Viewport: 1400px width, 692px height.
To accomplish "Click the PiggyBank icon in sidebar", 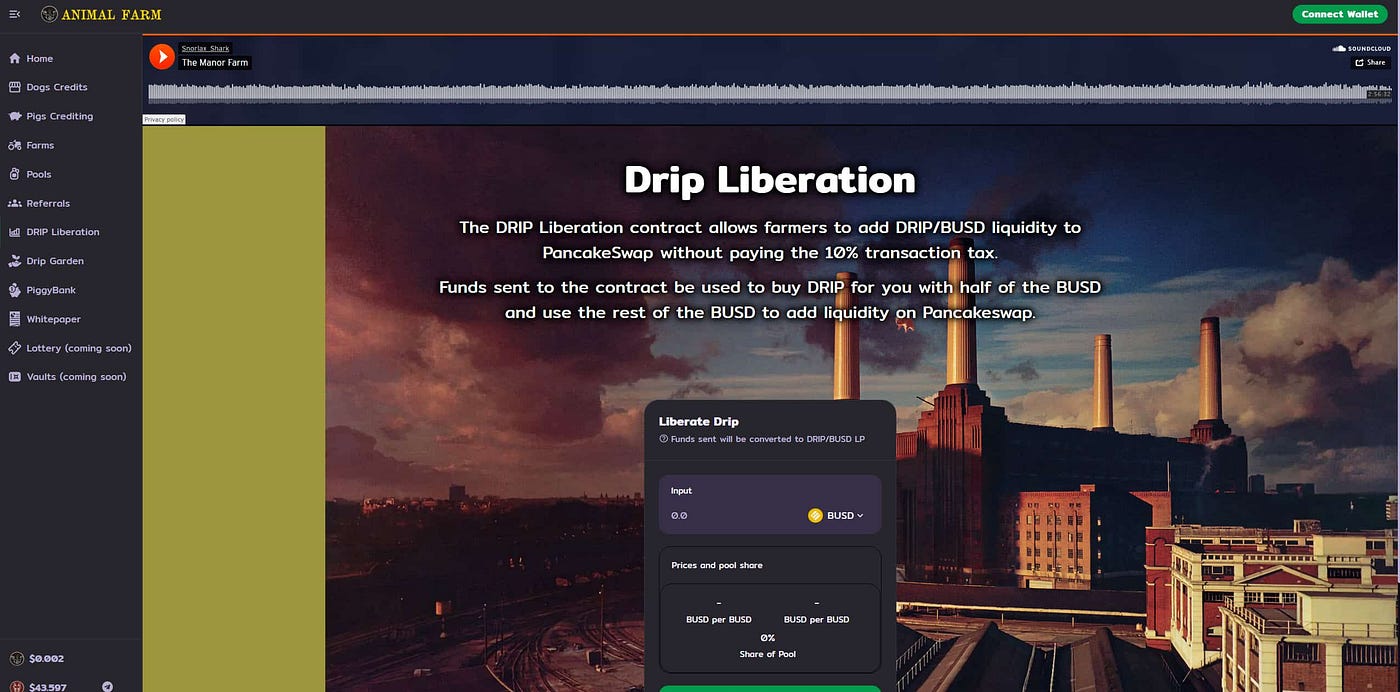I will tap(14, 290).
